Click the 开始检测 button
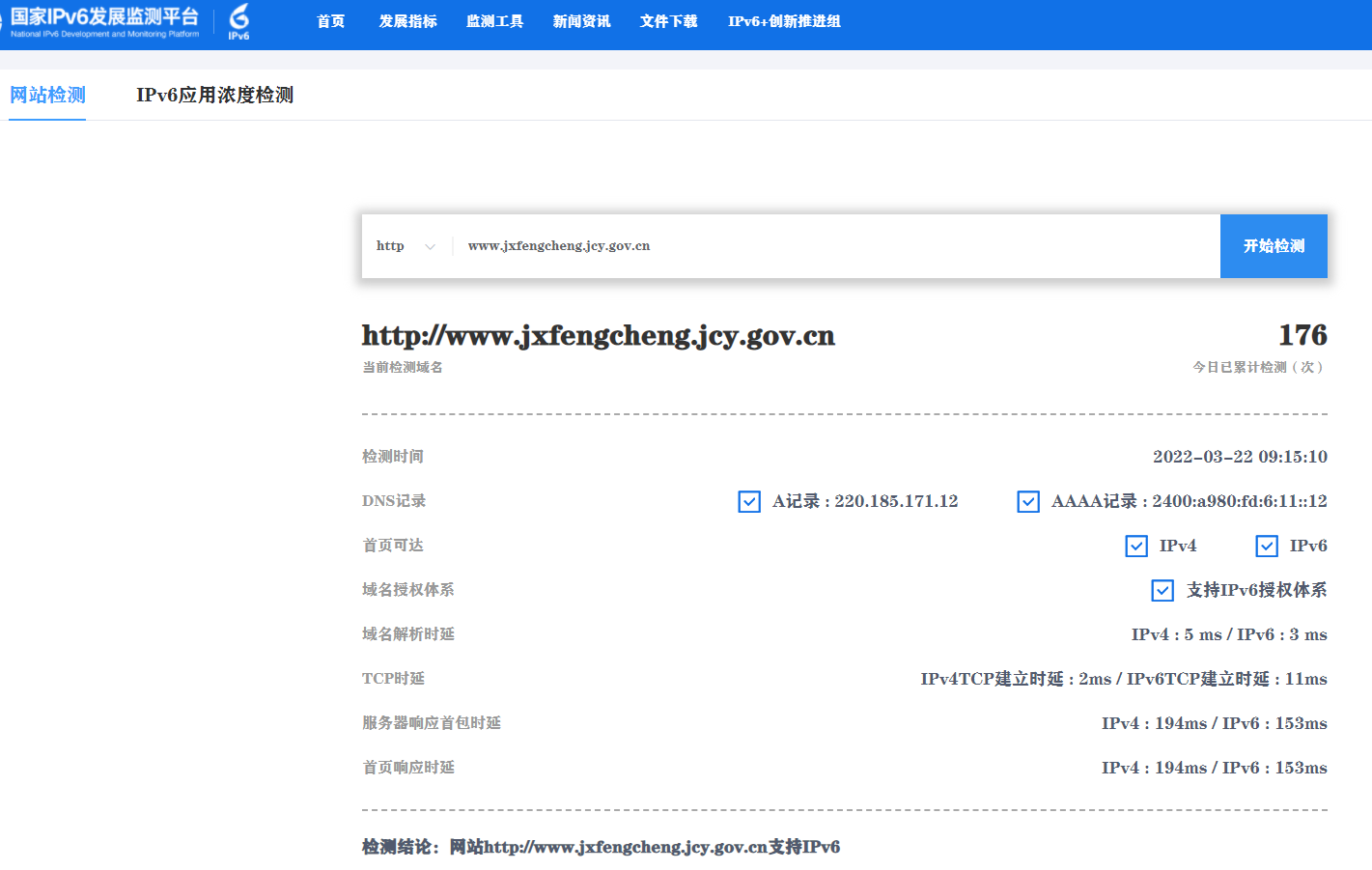The image size is (1372, 870). coord(1274,246)
